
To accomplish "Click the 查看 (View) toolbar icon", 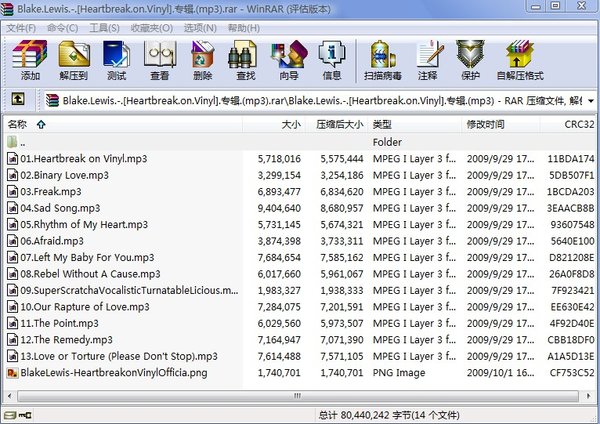I will (x=160, y=54).
